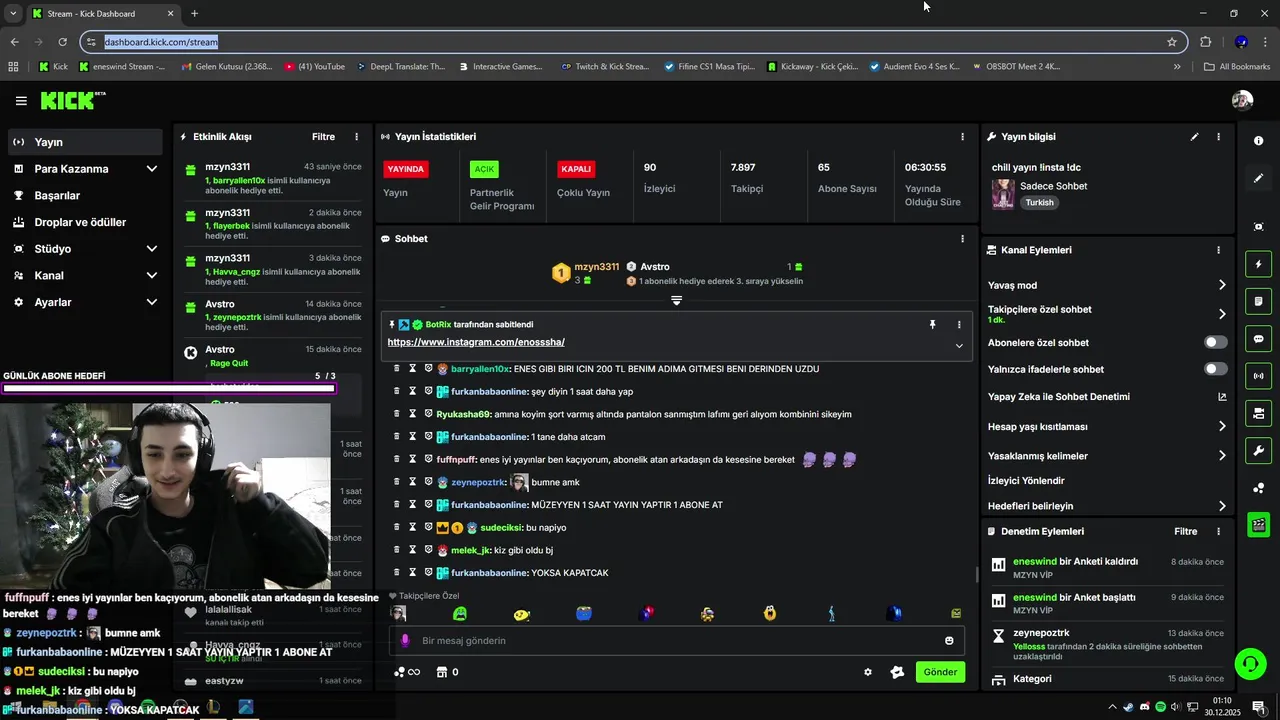Open the pinned Instagram link
The height and width of the screenshot is (720, 1280).
coord(476,342)
